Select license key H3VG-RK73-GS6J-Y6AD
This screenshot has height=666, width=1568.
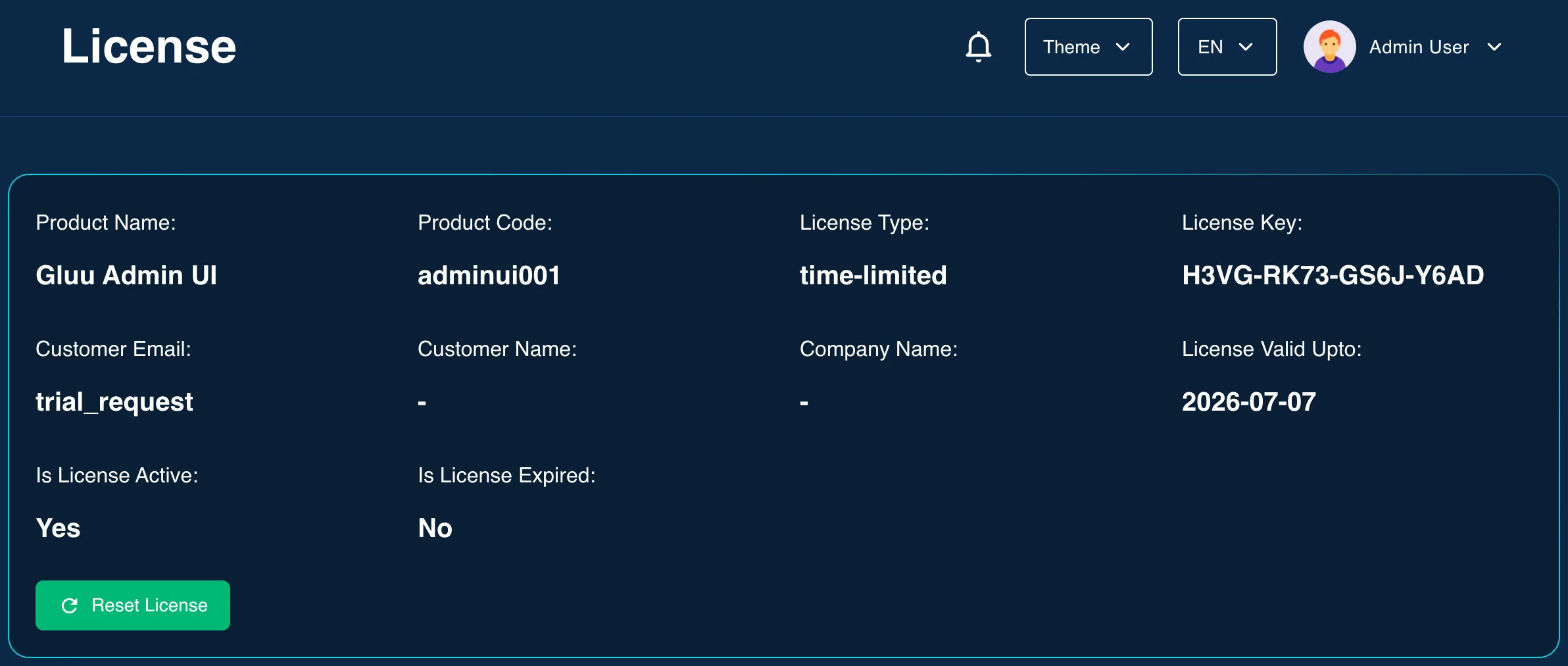click(x=1333, y=275)
